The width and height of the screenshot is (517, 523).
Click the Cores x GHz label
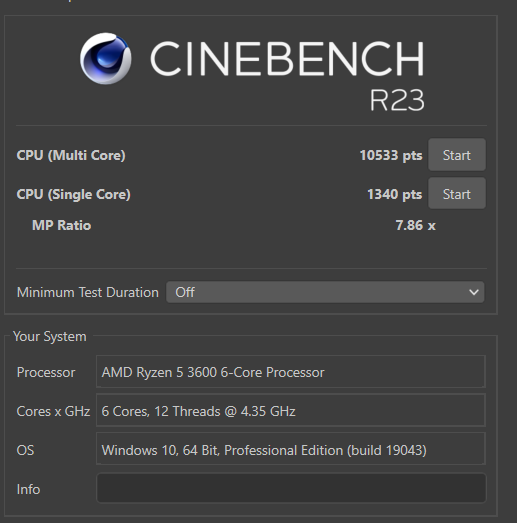(x=53, y=411)
